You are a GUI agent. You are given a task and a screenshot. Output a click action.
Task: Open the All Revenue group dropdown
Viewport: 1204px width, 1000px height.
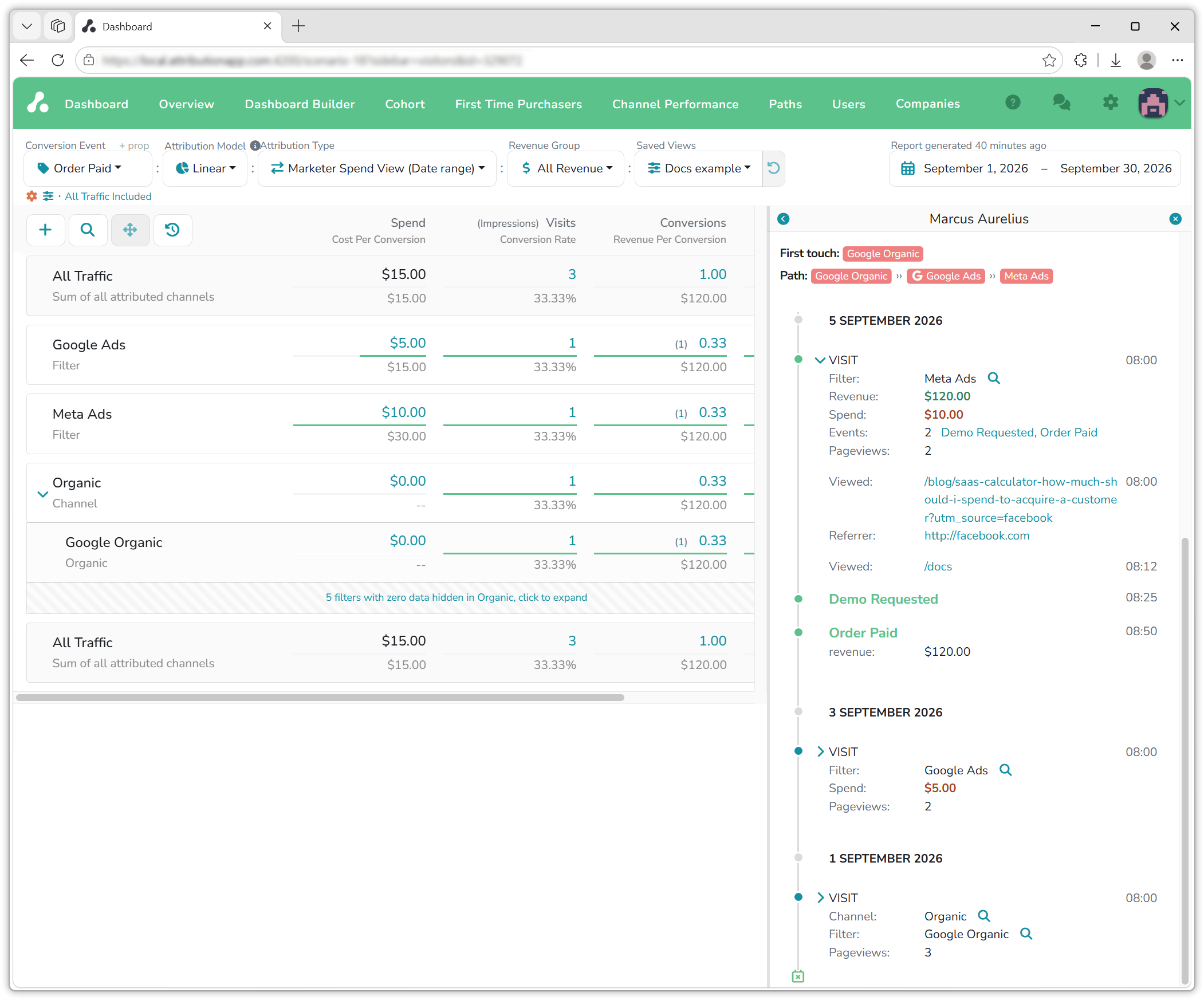coord(566,168)
